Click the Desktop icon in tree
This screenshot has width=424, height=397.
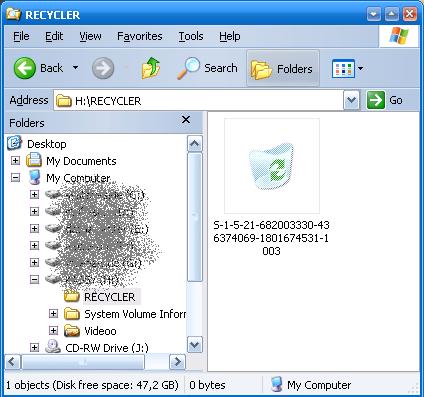[15, 143]
